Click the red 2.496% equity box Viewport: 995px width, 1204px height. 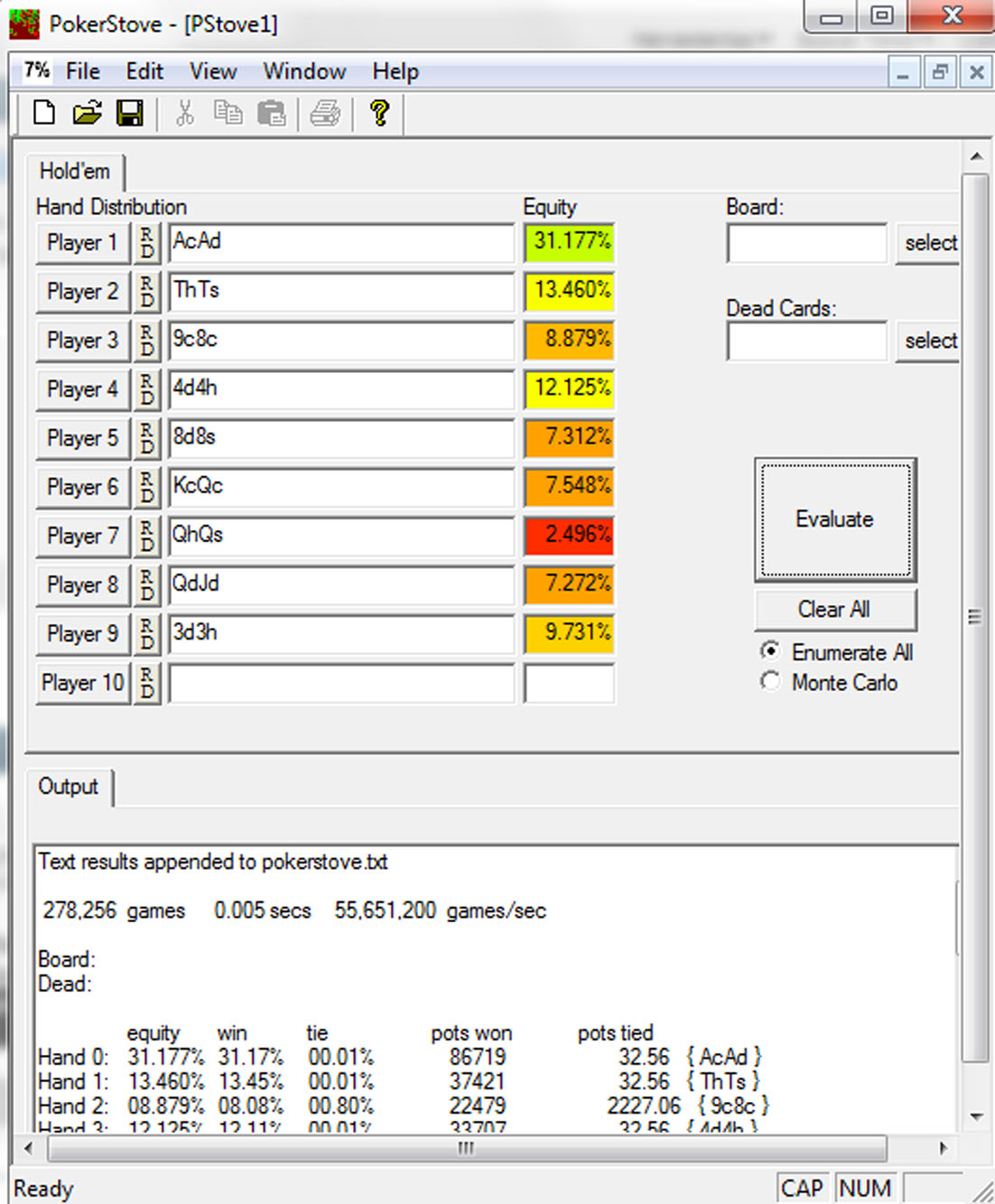click(x=570, y=536)
